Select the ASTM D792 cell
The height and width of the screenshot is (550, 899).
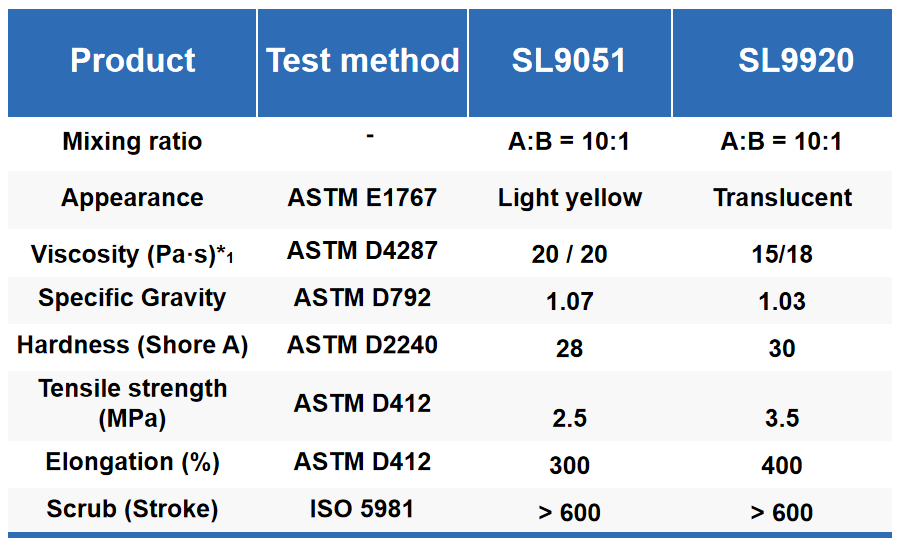362,298
